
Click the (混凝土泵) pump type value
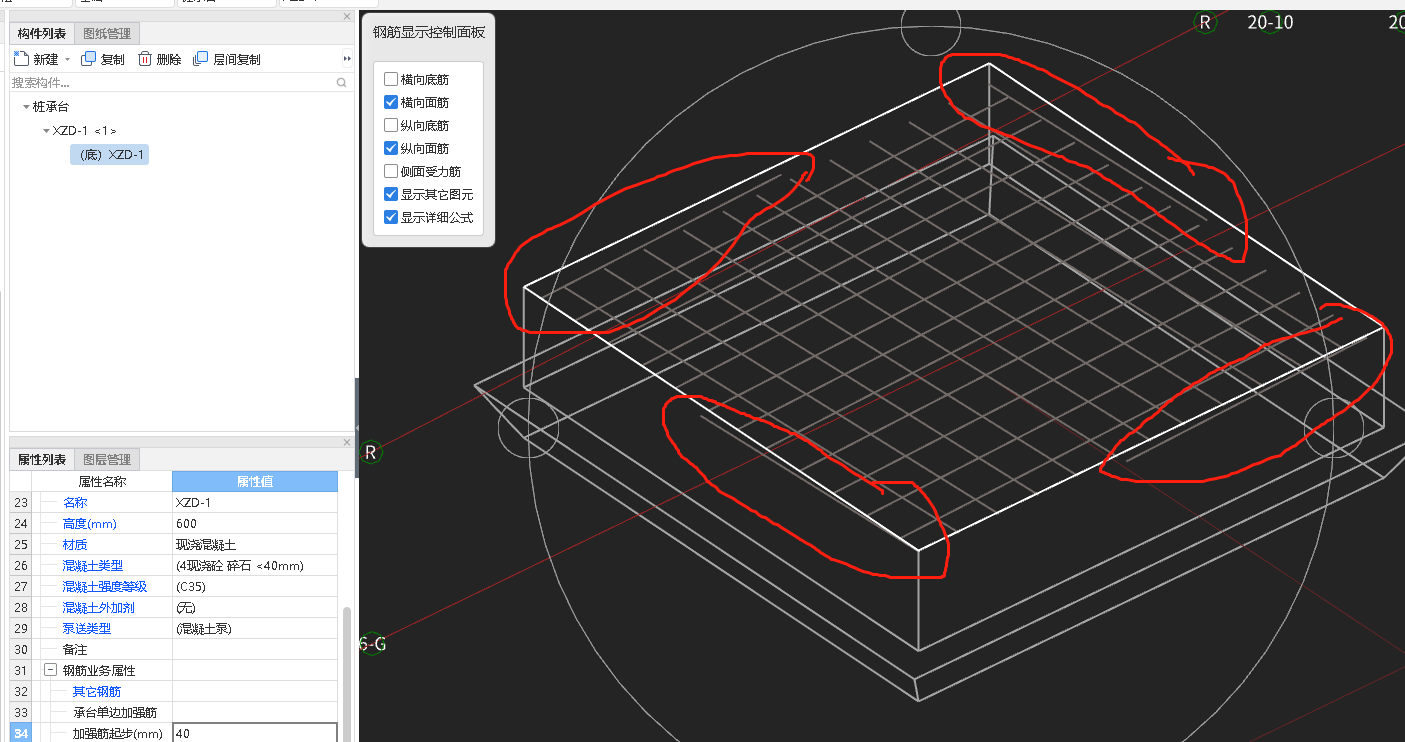point(255,628)
